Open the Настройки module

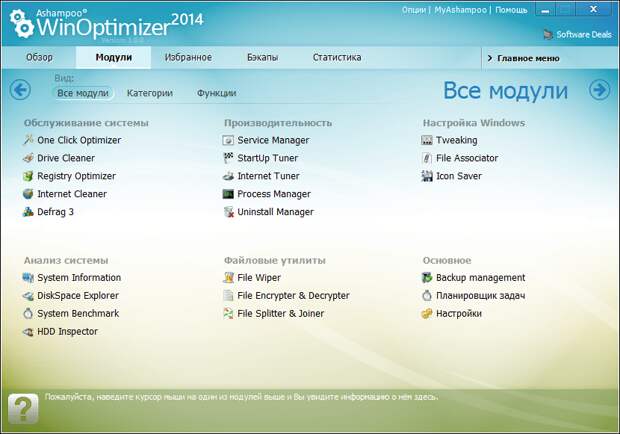[459, 313]
